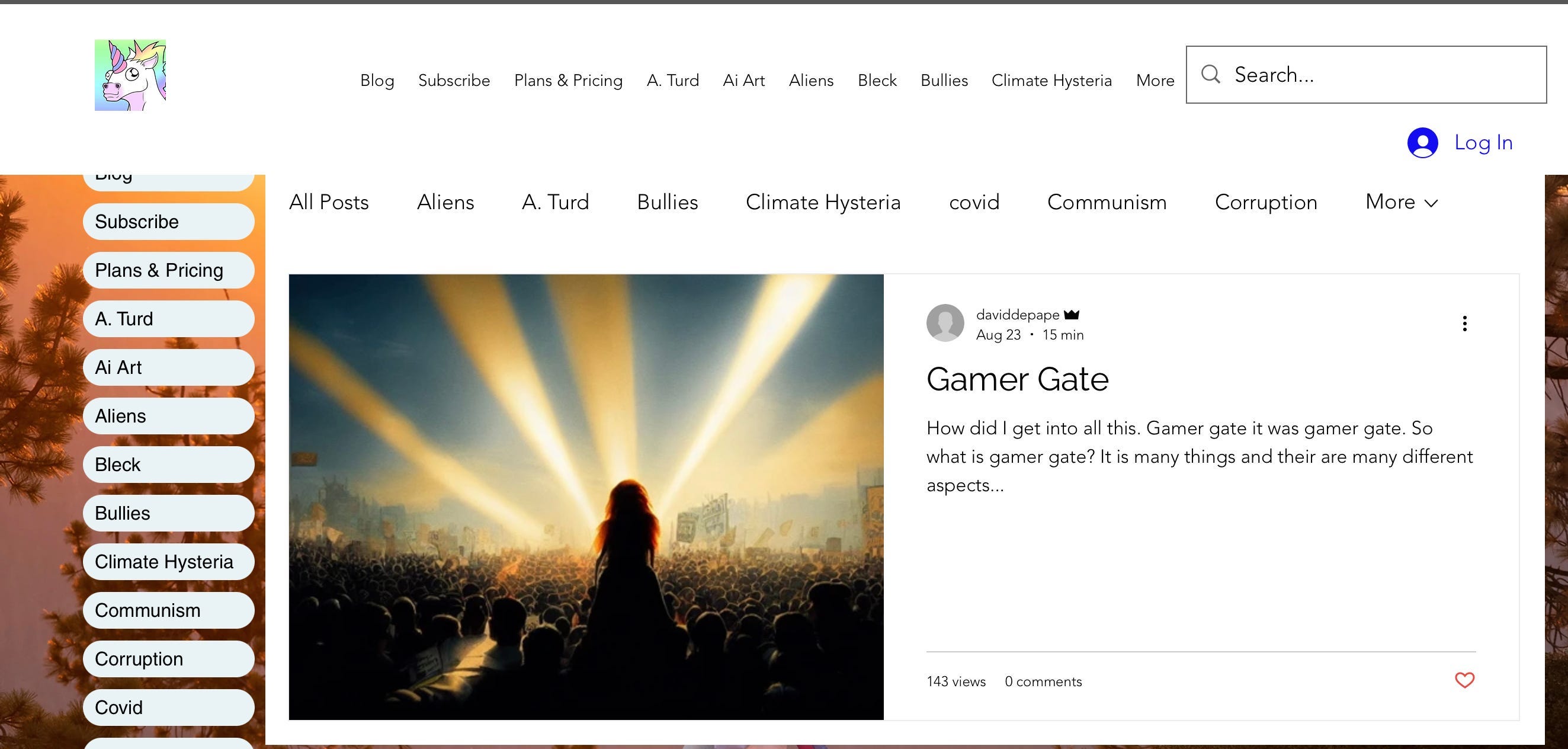Screen dimensions: 1568x749
Task: Click the 0 comments link
Action: [x=1043, y=681]
